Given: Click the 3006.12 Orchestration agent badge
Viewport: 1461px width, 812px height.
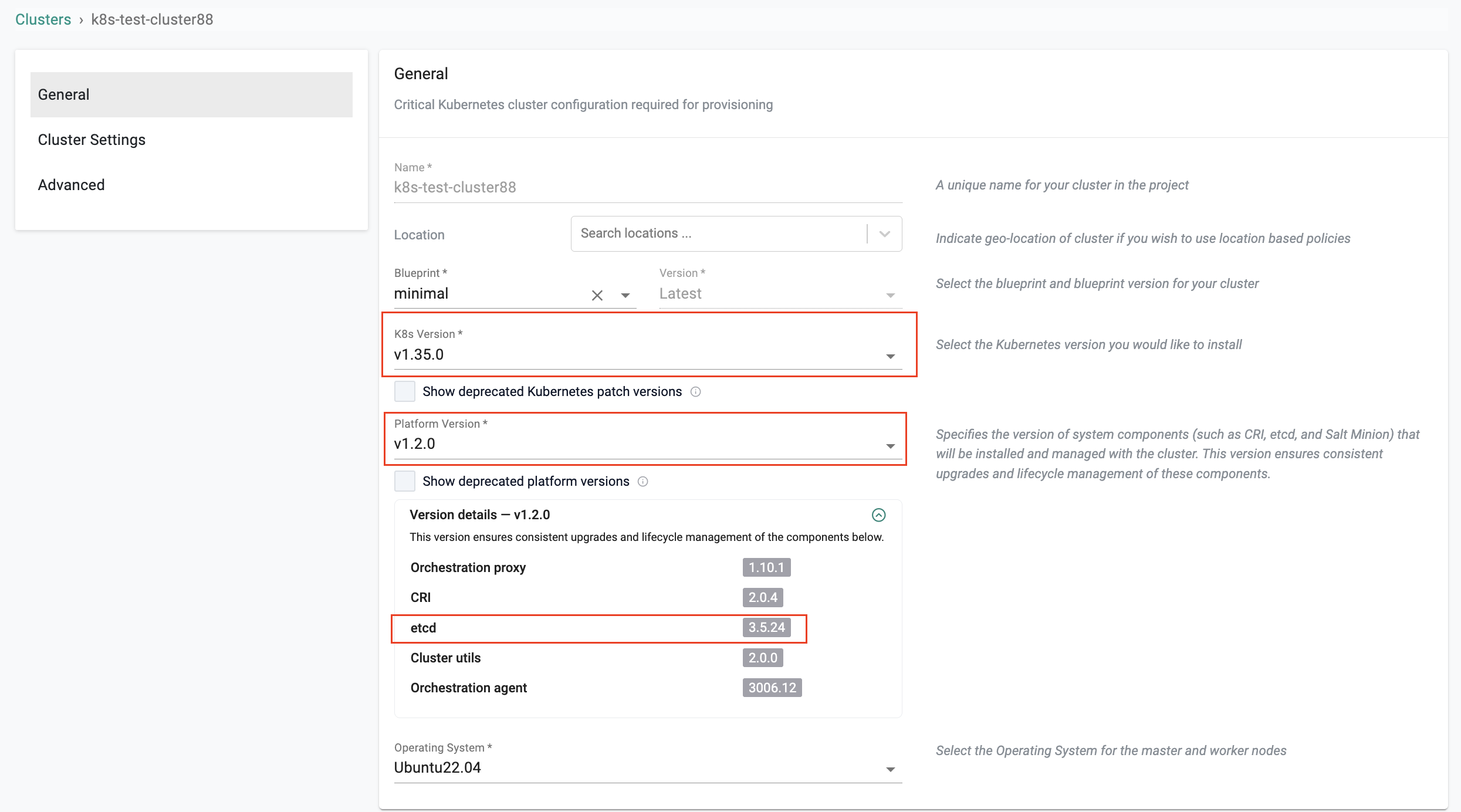Looking at the screenshot, I should [772, 688].
